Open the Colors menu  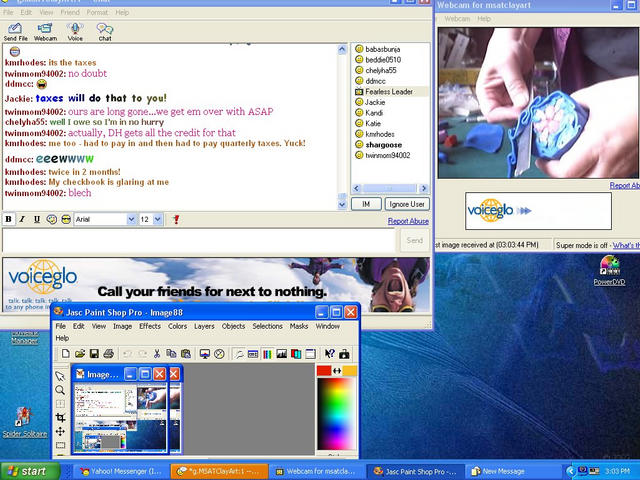click(x=178, y=326)
